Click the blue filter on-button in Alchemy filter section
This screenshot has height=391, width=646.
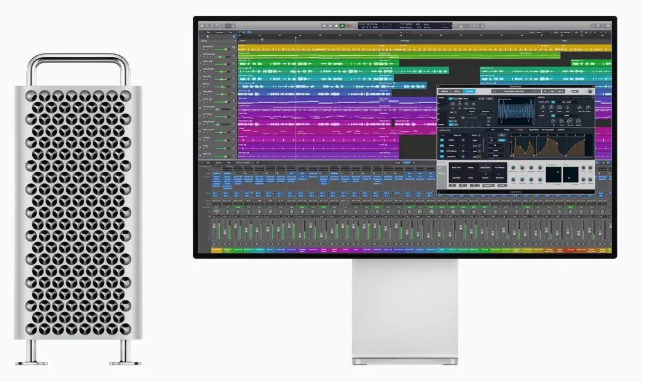(x=553, y=116)
